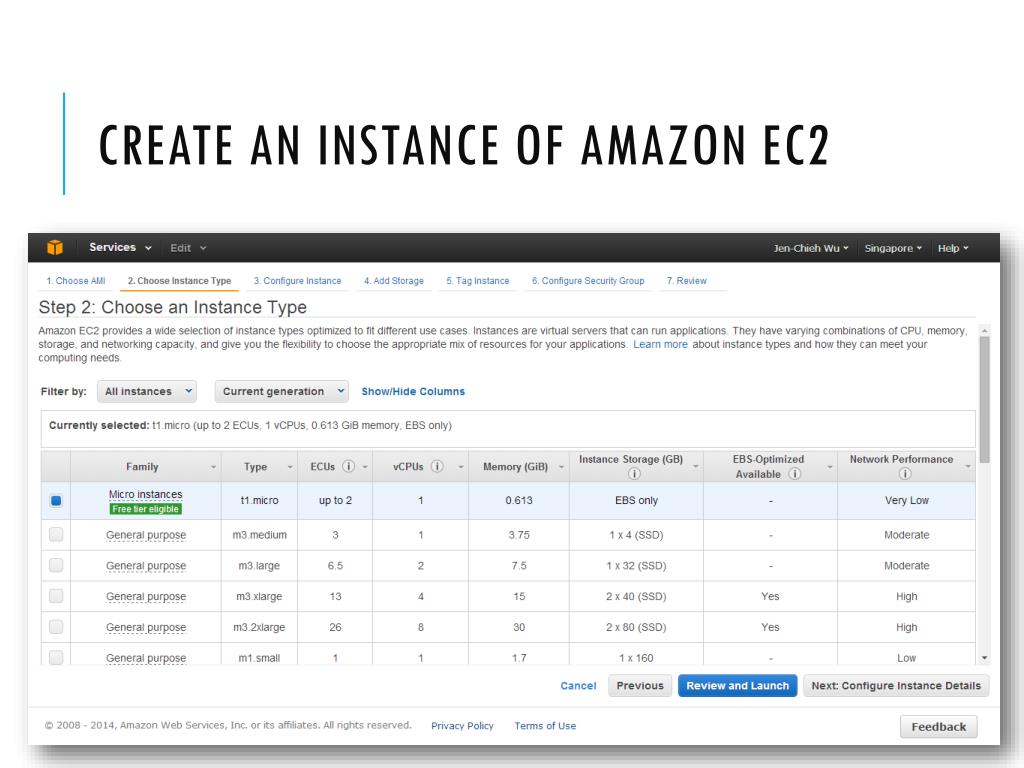This screenshot has height=768, width=1024.
Task: Click General purpose in m3.xlarge row
Action: pos(146,596)
